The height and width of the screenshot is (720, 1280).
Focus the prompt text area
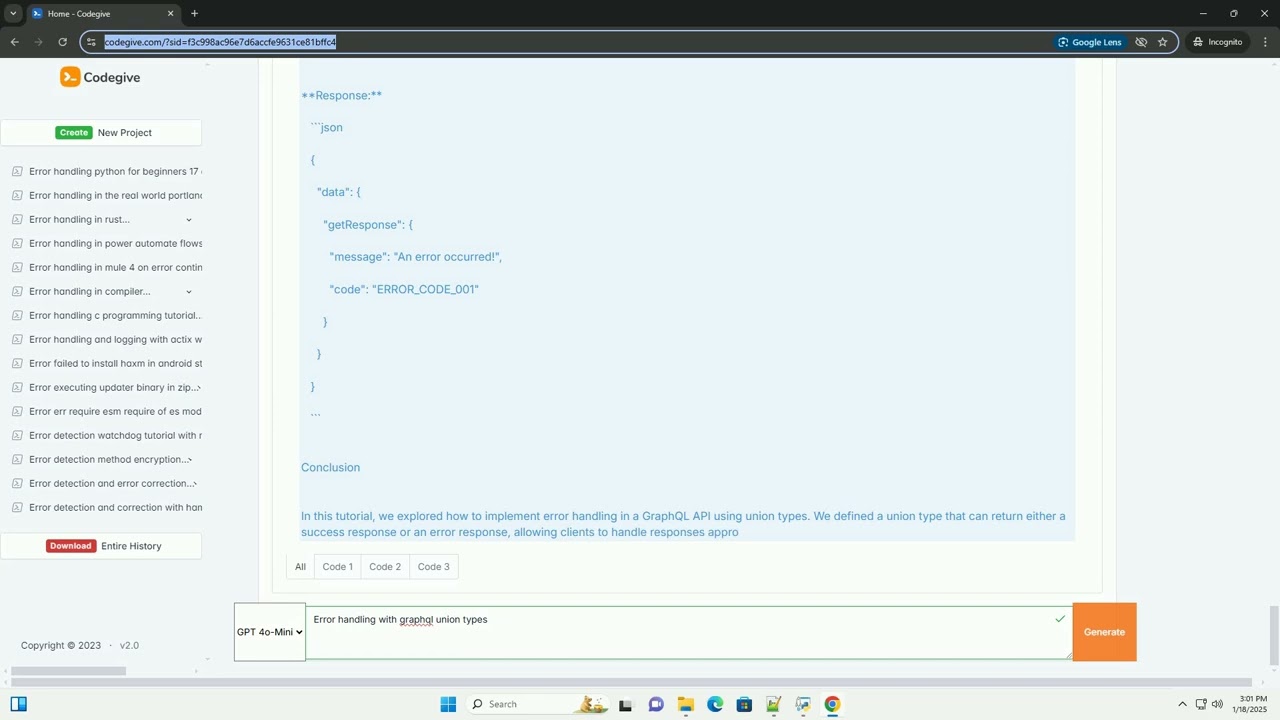[x=688, y=632]
